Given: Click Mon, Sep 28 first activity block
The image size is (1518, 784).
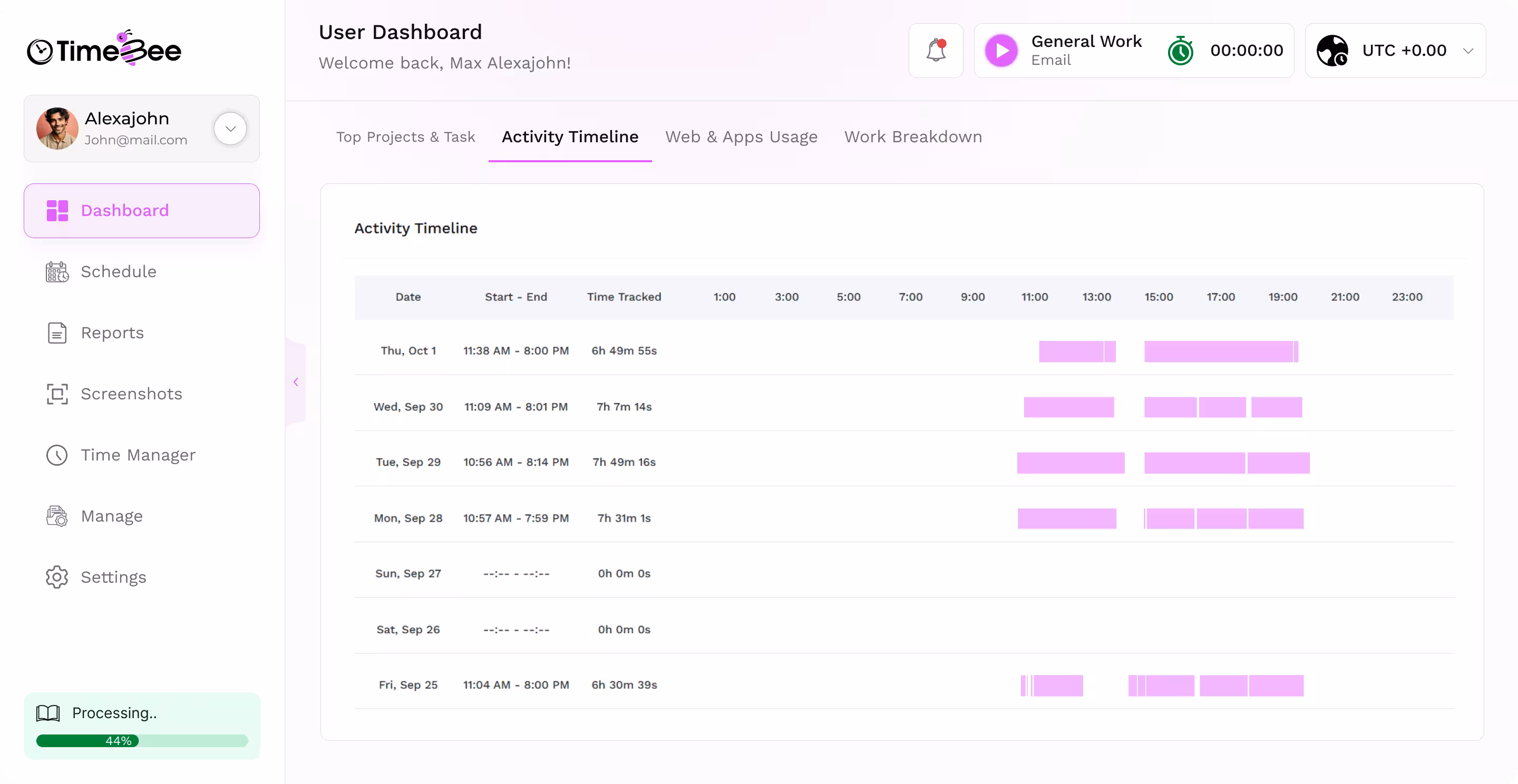Looking at the screenshot, I should pyautogui.click(x=1067, y=518).
